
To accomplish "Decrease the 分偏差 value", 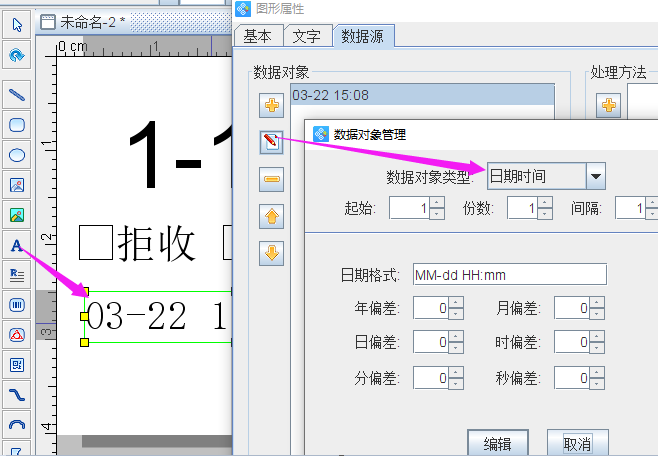I will [456, 384].
